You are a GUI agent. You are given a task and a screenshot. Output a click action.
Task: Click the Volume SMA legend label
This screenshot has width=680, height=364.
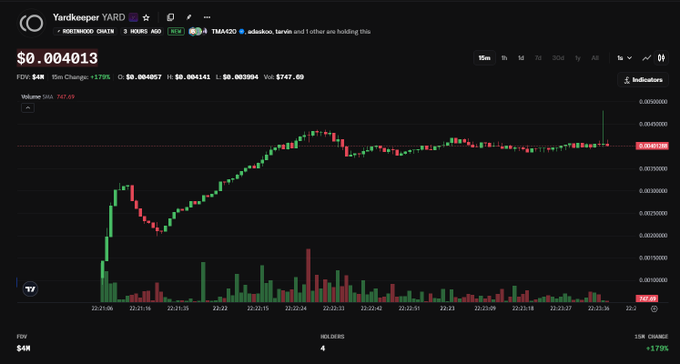click(37, 97)
